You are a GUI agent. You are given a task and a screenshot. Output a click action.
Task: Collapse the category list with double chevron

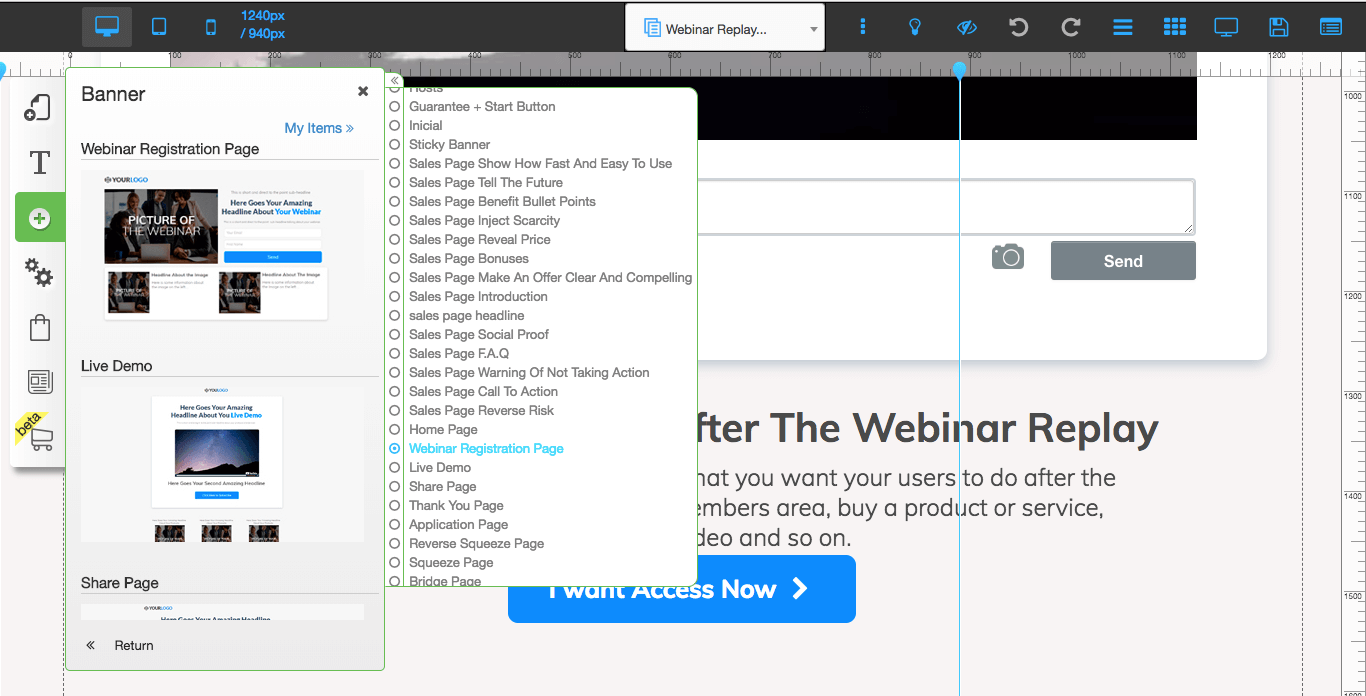pyautogui.click(x=395, y=81)
